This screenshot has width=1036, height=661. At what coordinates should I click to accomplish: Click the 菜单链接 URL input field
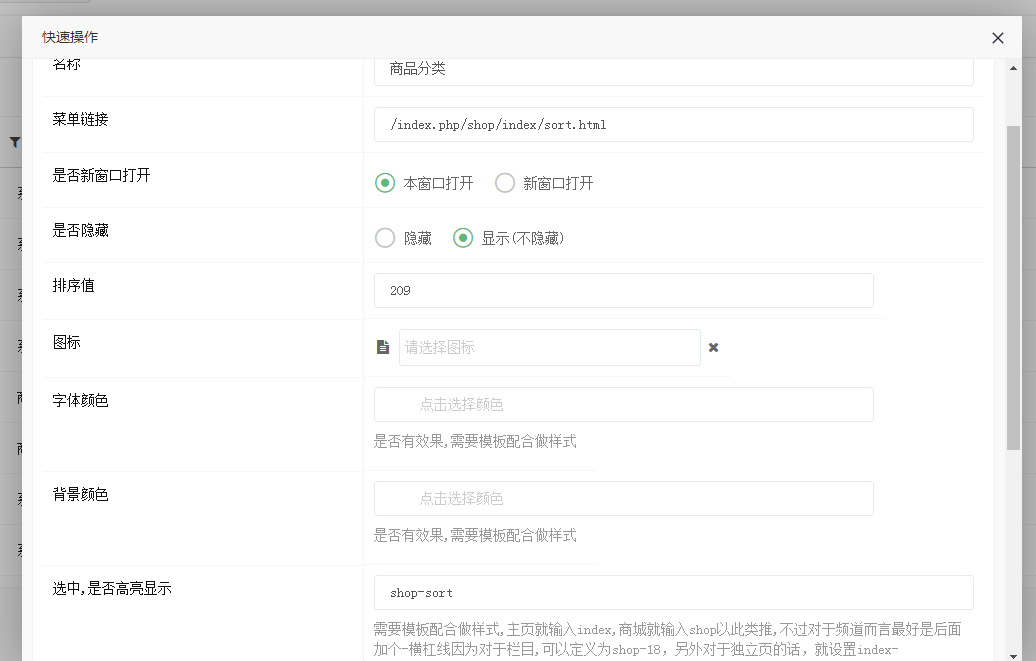point(673,125)
